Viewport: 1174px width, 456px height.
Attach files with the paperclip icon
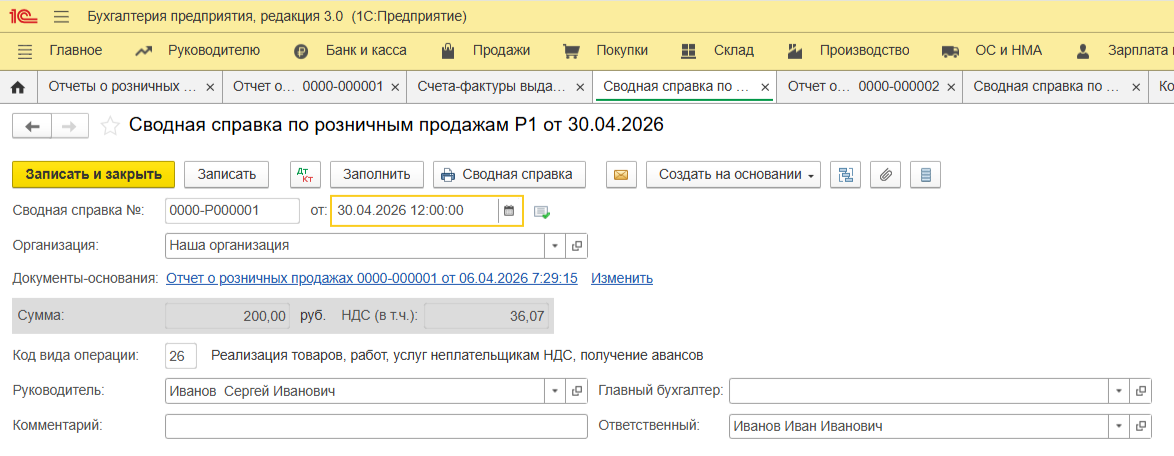[x=886, y=174]
